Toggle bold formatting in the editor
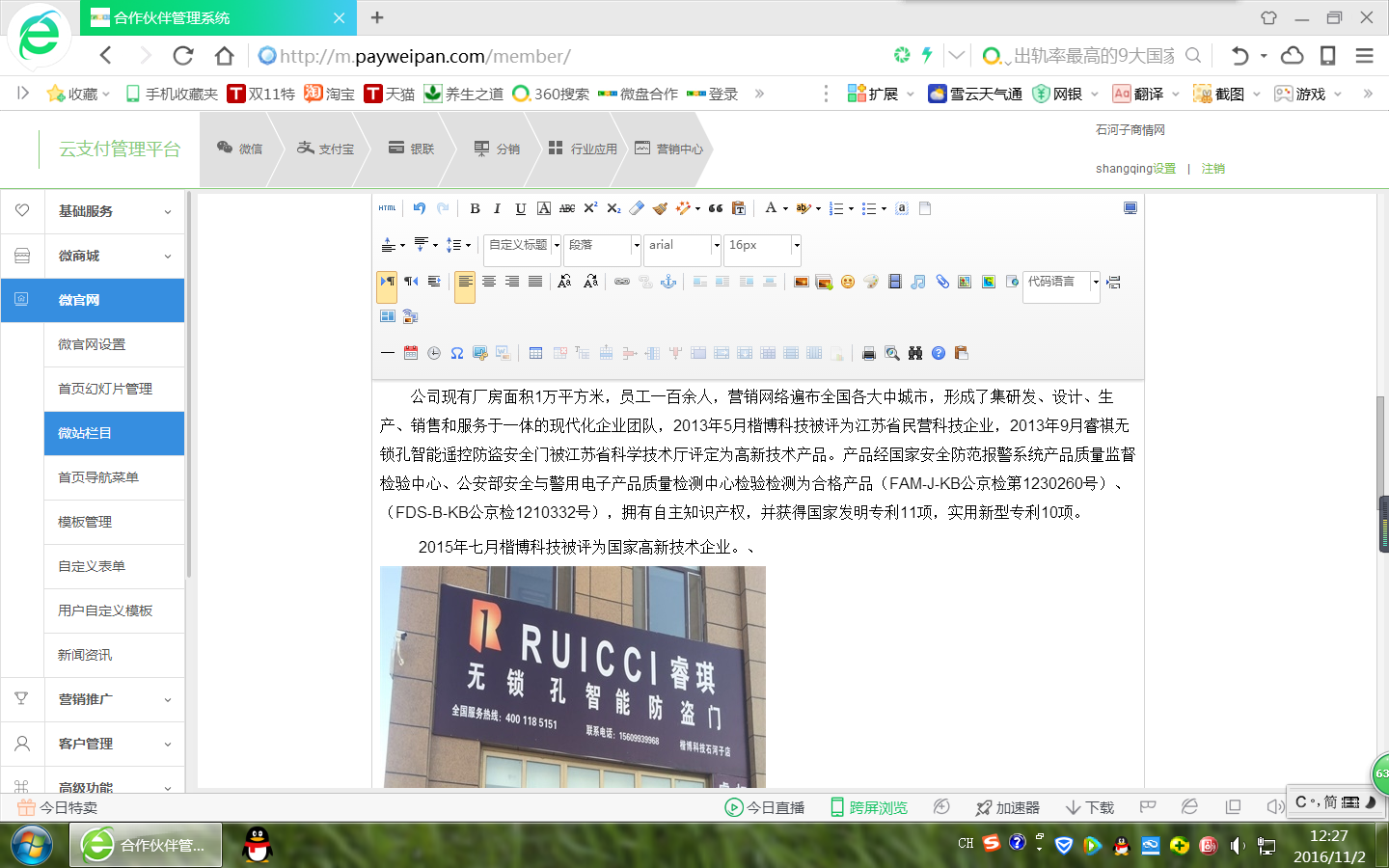The width and height of the screenshot is (1389, 868). point(475,208)
